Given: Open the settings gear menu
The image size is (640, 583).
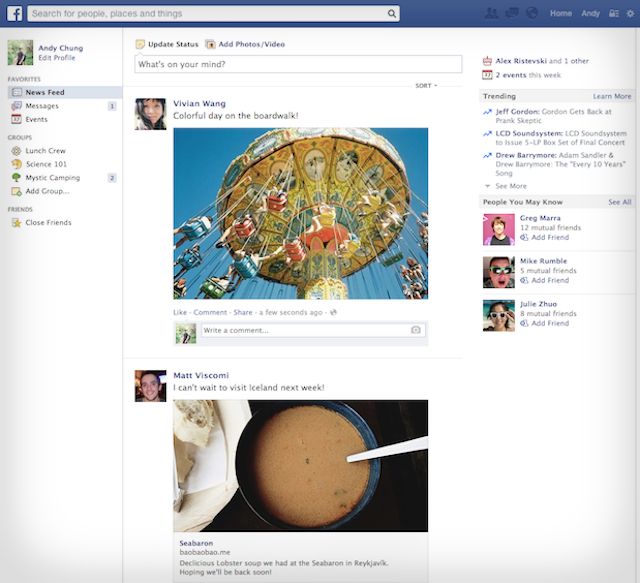Looking at the screenshot, I should pyautogui.click(x=630, y=13).
